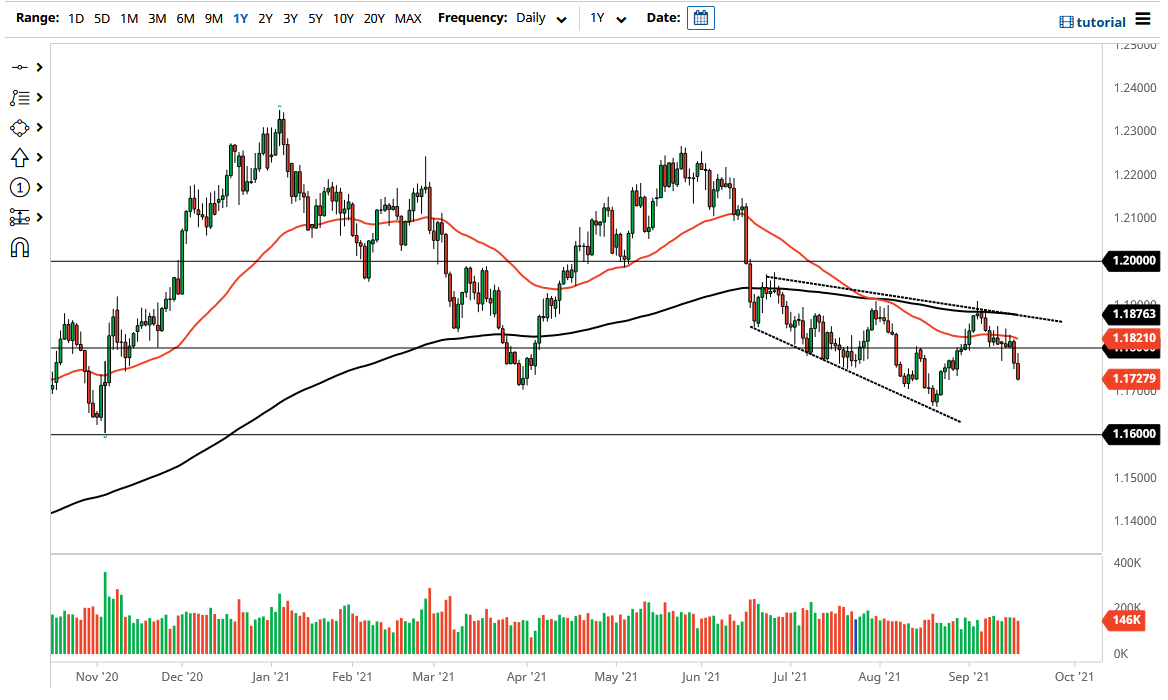
Task: Select the active 1Y range
Action: pos(240,18)
